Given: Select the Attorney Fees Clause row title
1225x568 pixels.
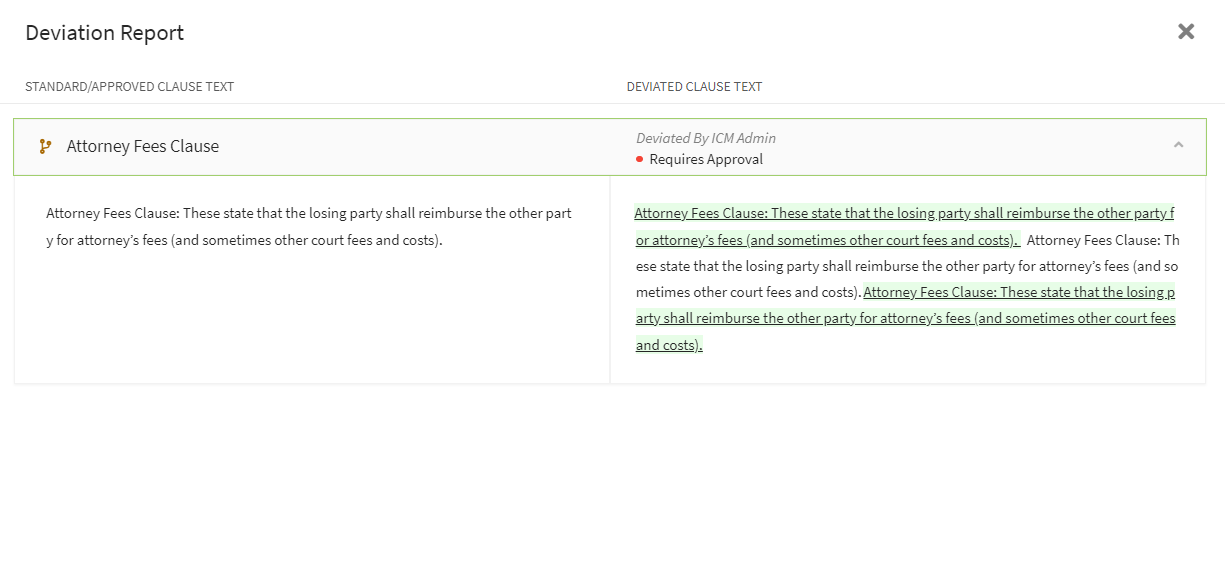Looking at the screenshot, I should pyautogui.click(x=142, y=146).
